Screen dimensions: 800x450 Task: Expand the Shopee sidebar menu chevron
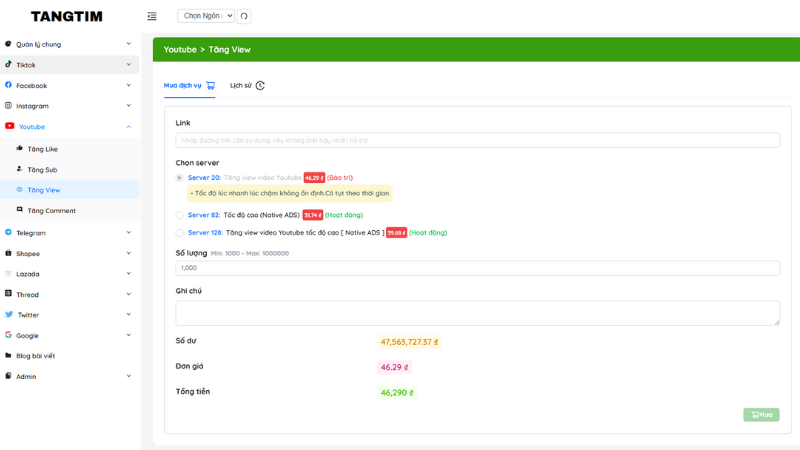point(128,253)
